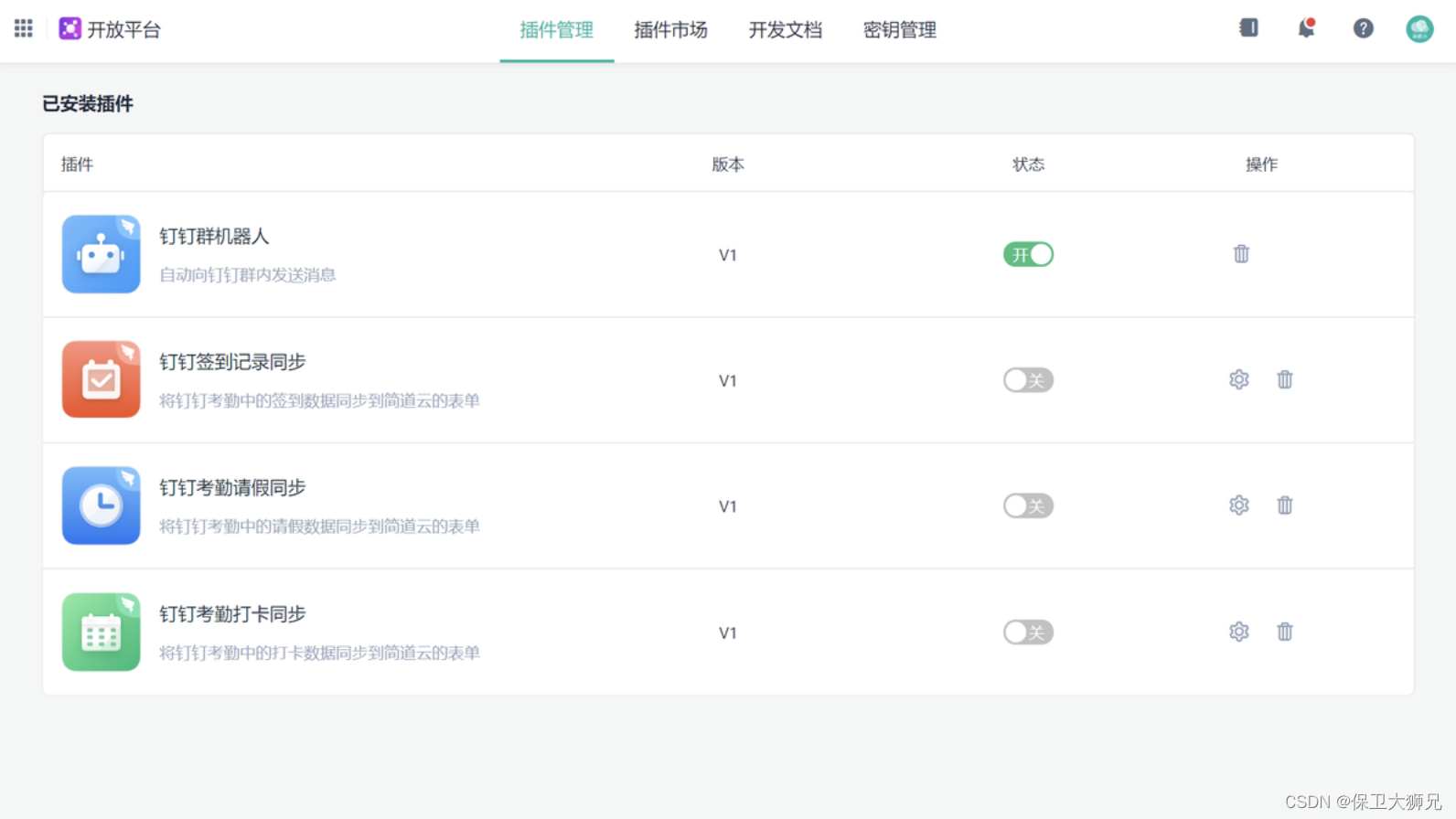
Task: Click the 钉钉考勤请假同步 clock icon
Action: pos(102,505)
